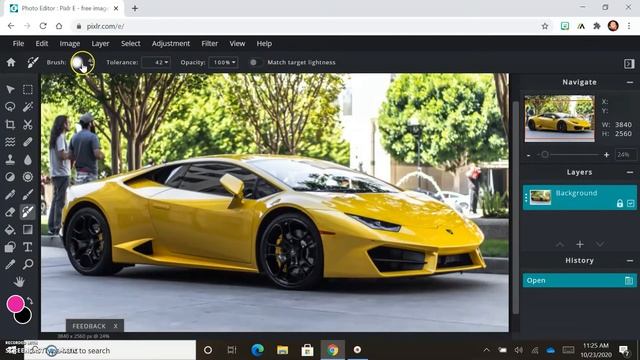Image resolution: width=640 pixels, height=360 pixels.
Task: Click the zoom percentage field
Action: click(x=624, y=155)
